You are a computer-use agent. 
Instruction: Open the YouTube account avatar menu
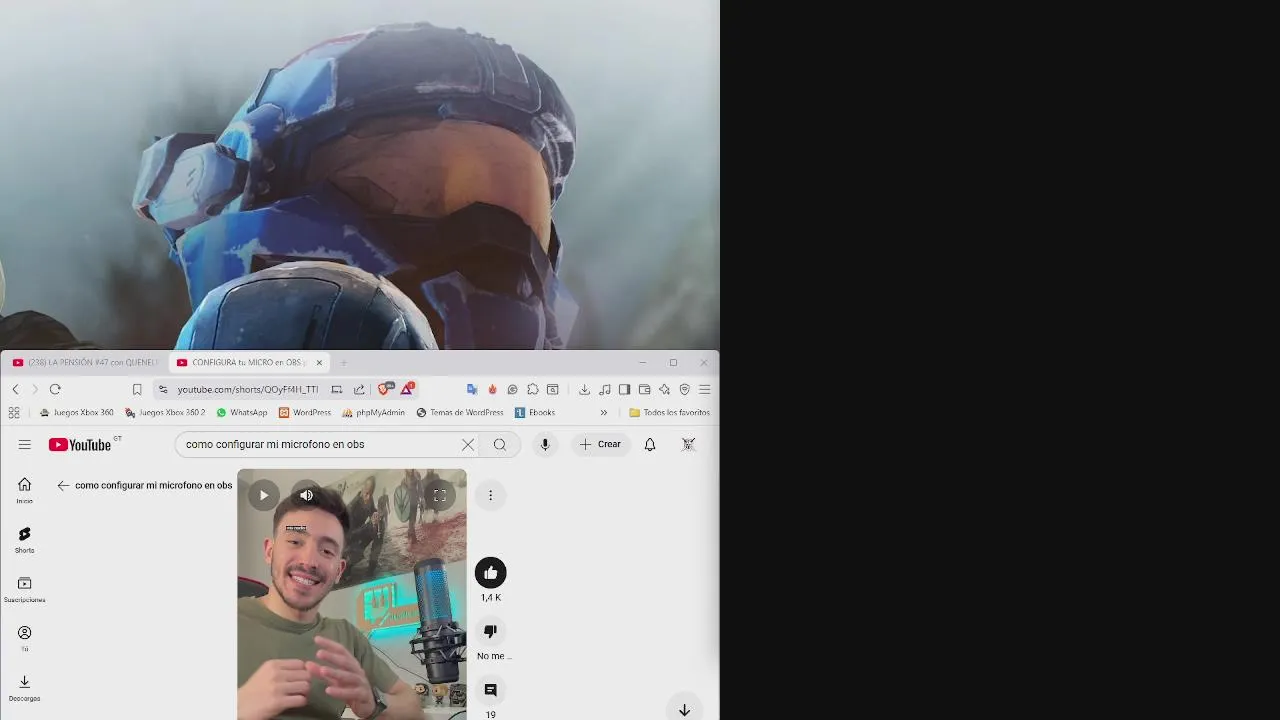click(x=688, y=445)
